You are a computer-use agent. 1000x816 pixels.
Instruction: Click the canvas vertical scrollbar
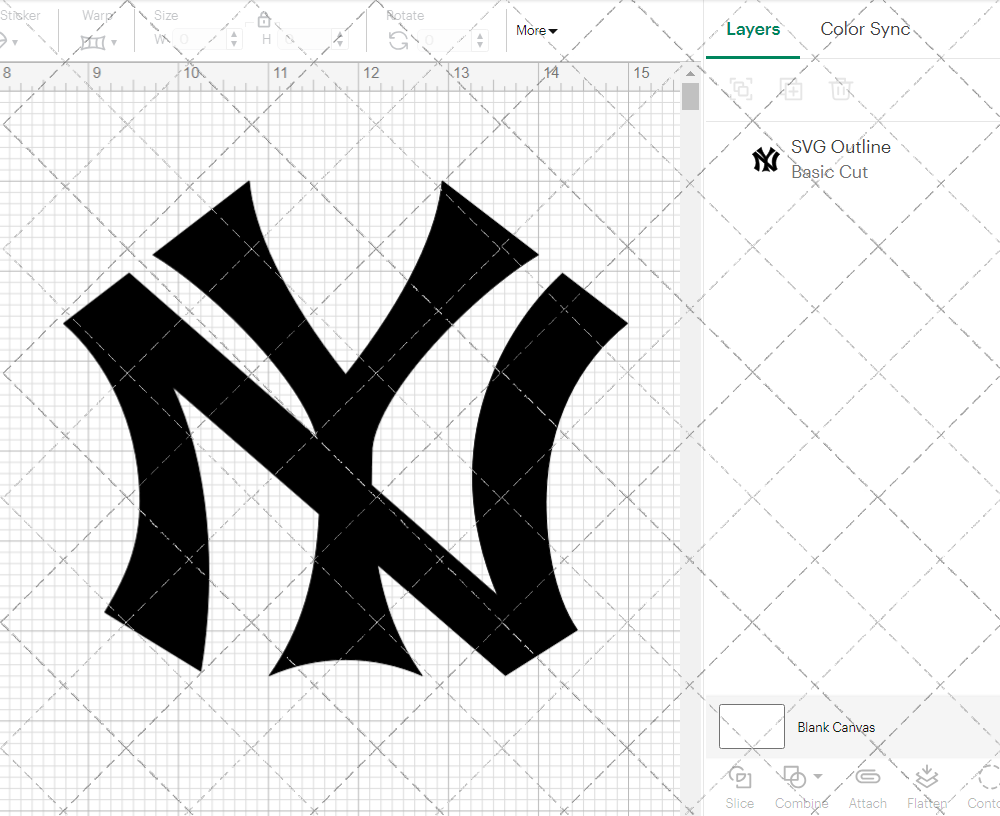(689, 95)
